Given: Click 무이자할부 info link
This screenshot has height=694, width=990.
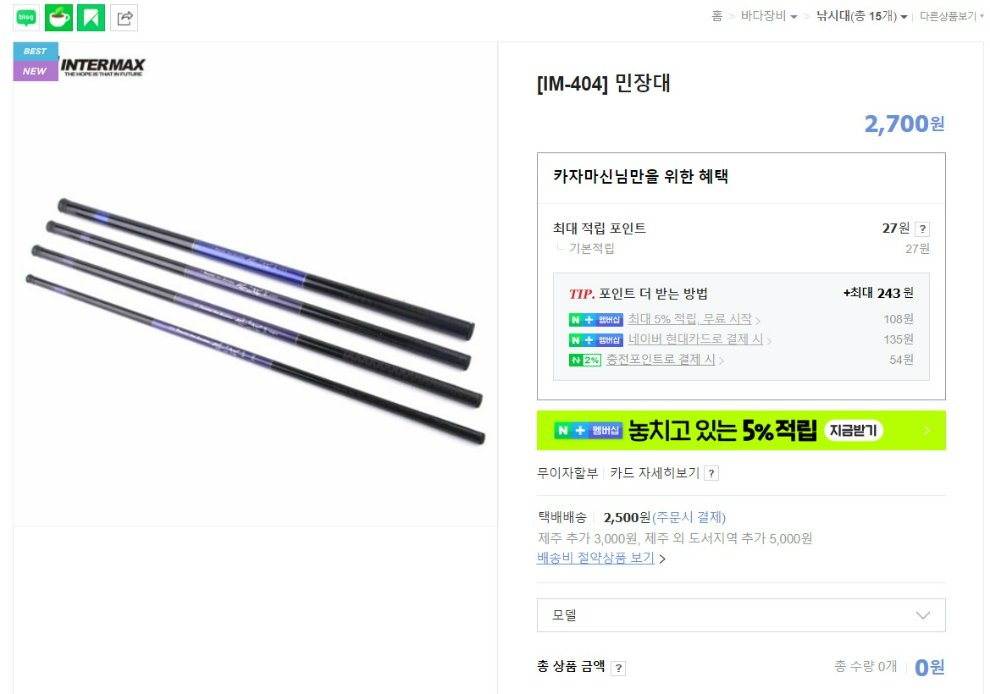Looking at the screenshot, I should (567, 473).
